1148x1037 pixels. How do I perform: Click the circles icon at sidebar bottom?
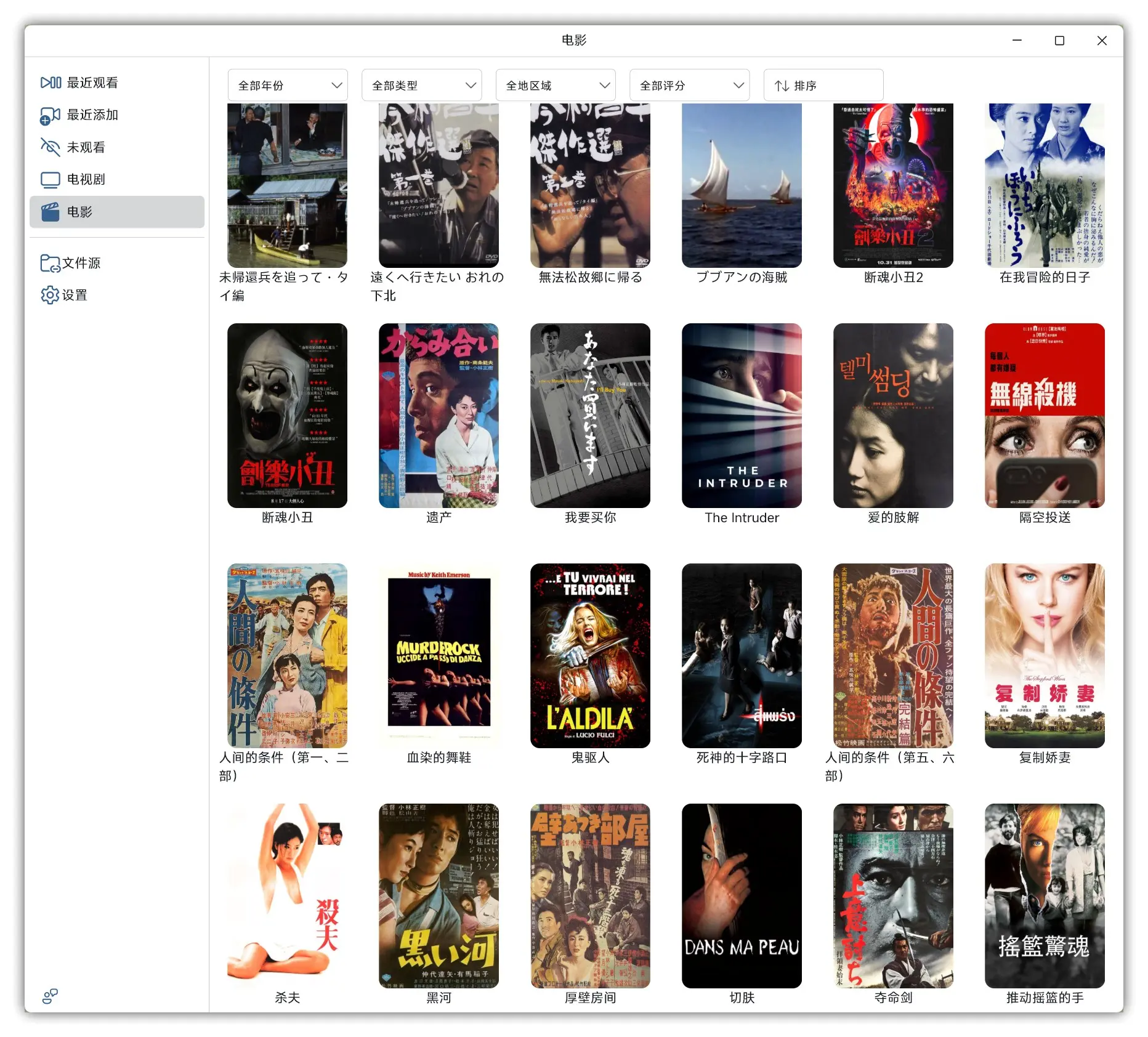coord(51,996)
